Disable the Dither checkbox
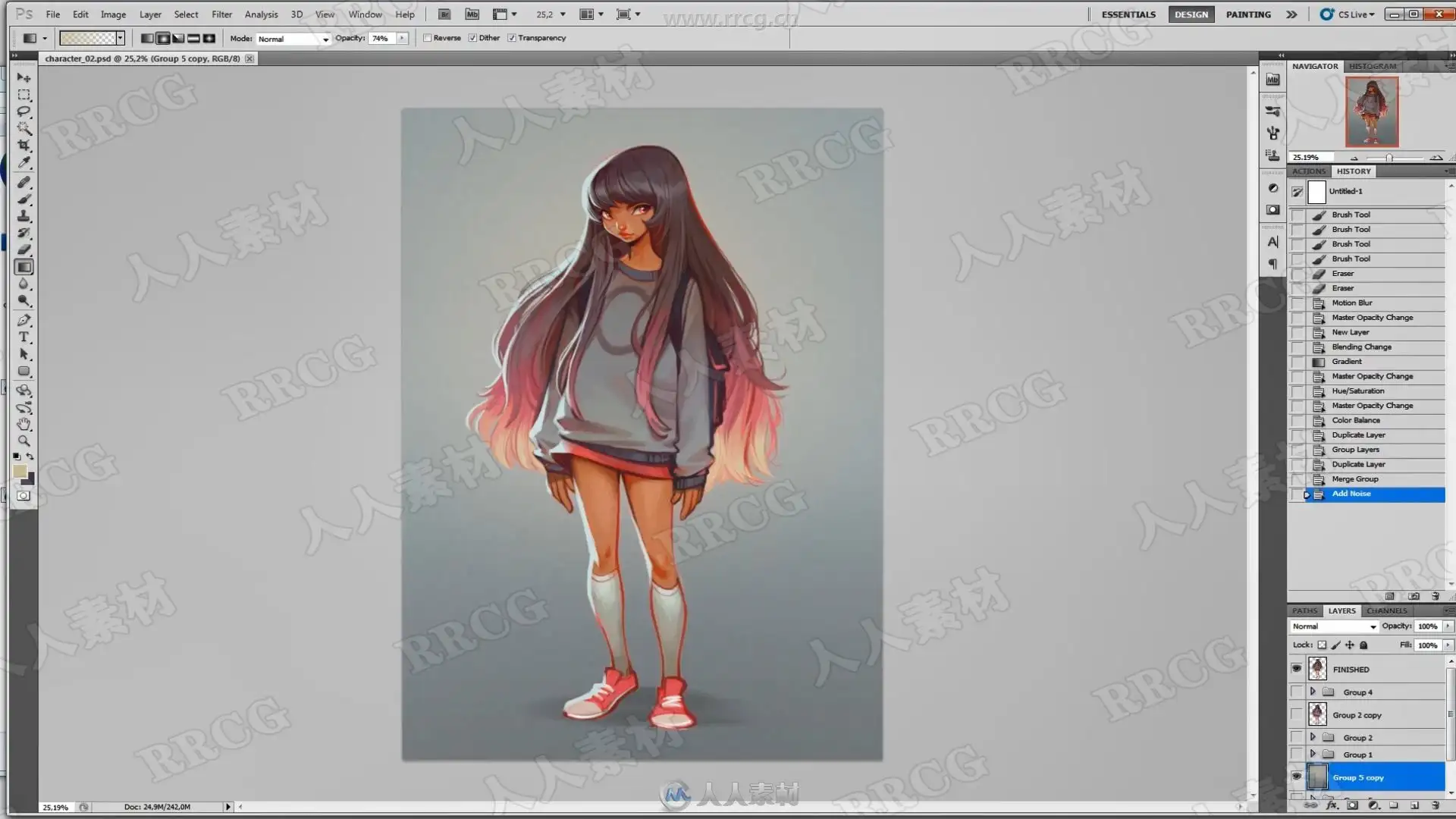The image size is (1456, 819). (472, 38)
